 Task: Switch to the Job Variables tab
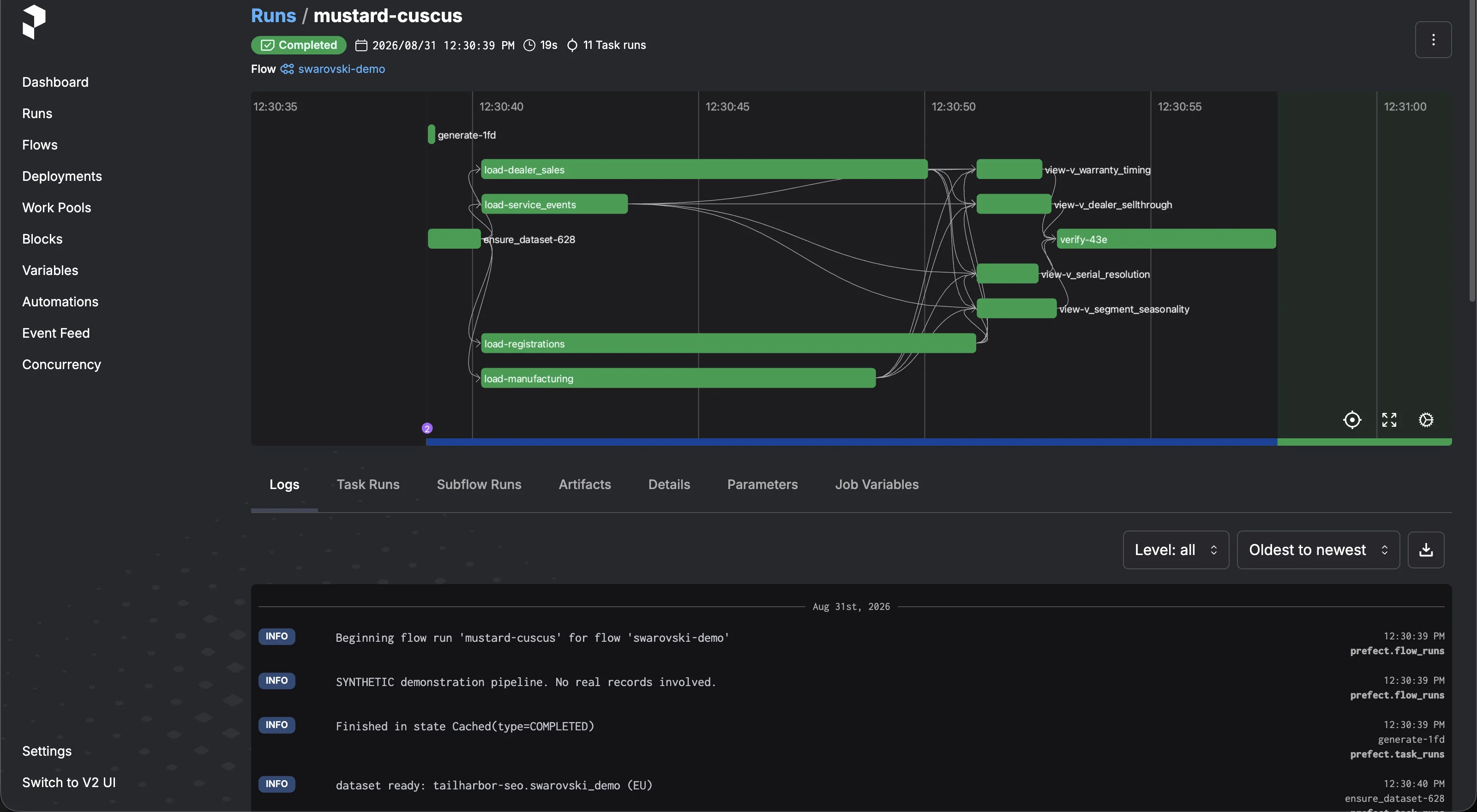877,485
